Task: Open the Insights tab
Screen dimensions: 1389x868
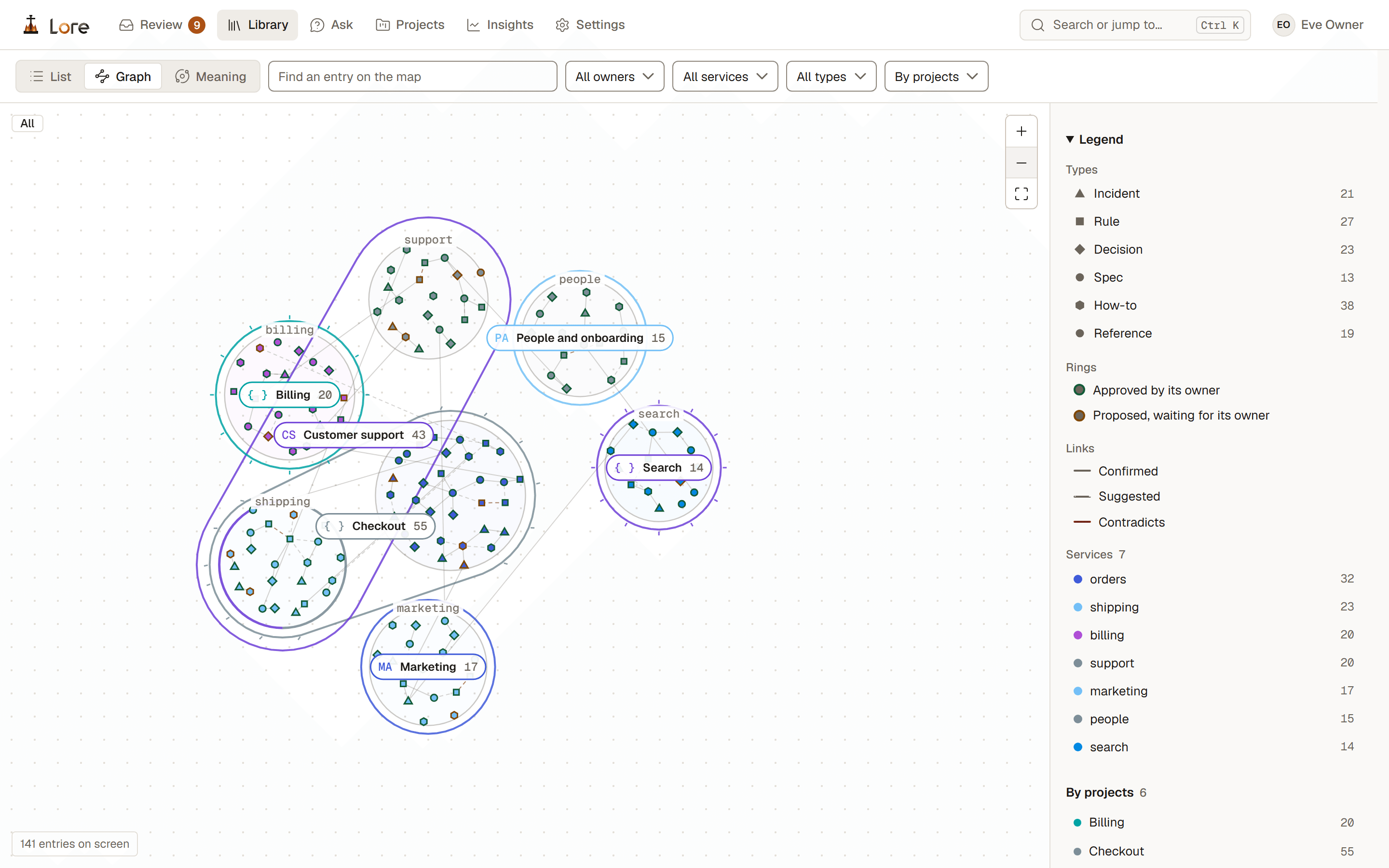Action: point(501,25)
